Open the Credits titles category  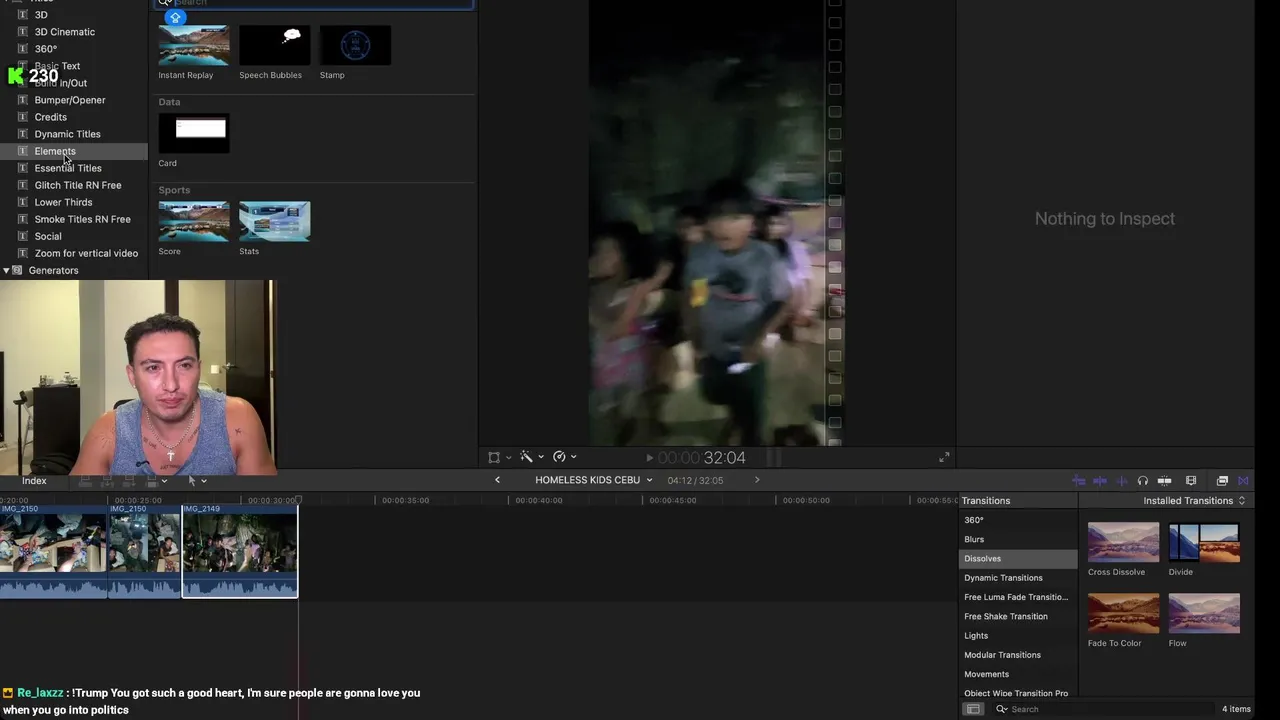point(50,117)
